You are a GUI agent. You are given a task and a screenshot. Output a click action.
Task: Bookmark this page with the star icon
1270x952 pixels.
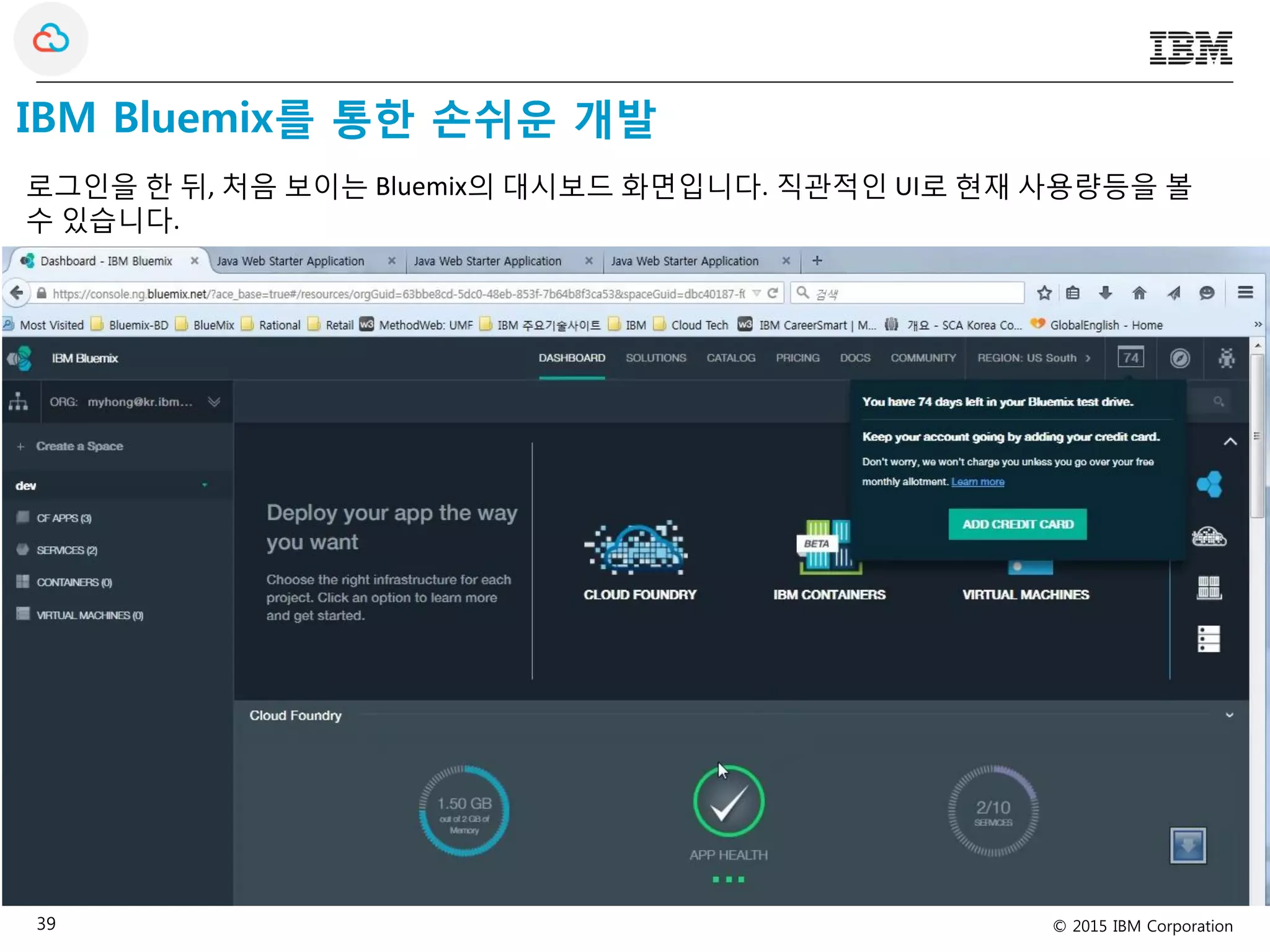point(1044,293)
